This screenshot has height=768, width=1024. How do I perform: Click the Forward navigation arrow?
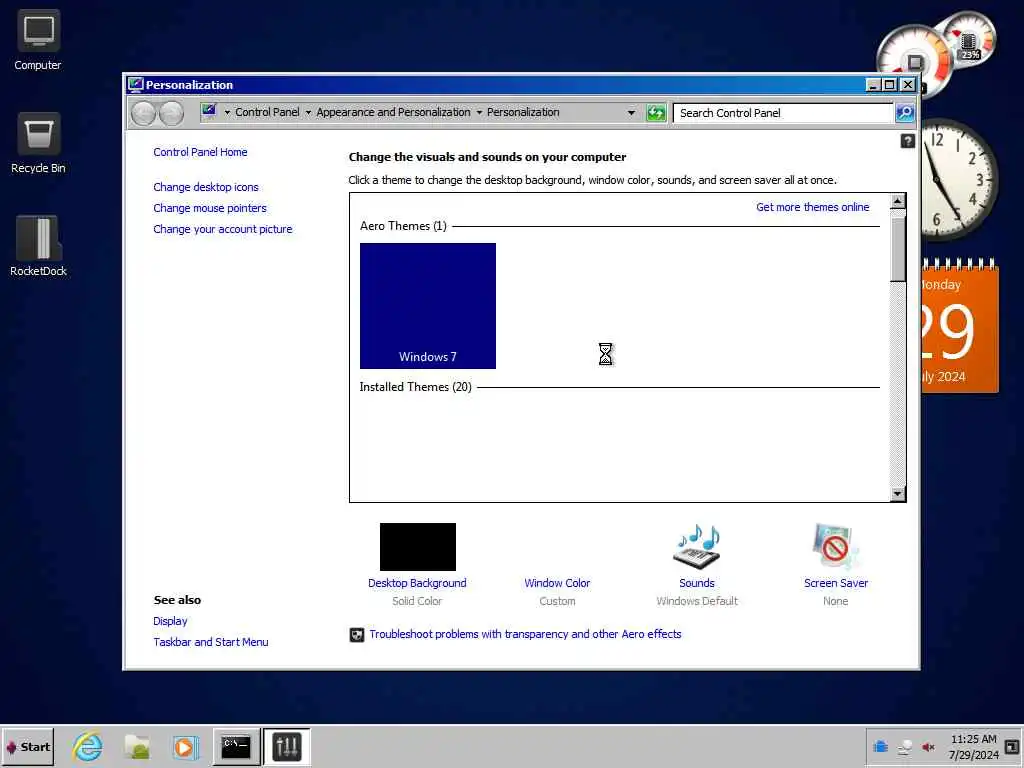tap(171, 113)
